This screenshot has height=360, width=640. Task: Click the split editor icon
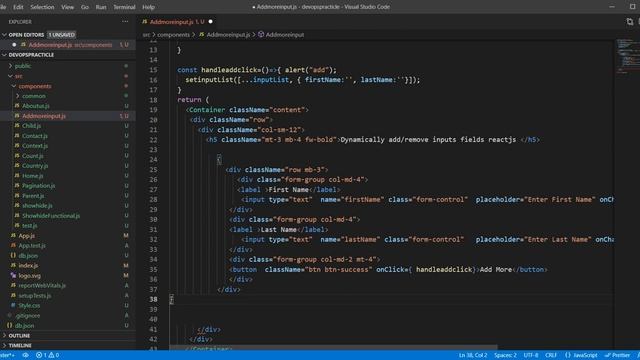tap(630, 22)
